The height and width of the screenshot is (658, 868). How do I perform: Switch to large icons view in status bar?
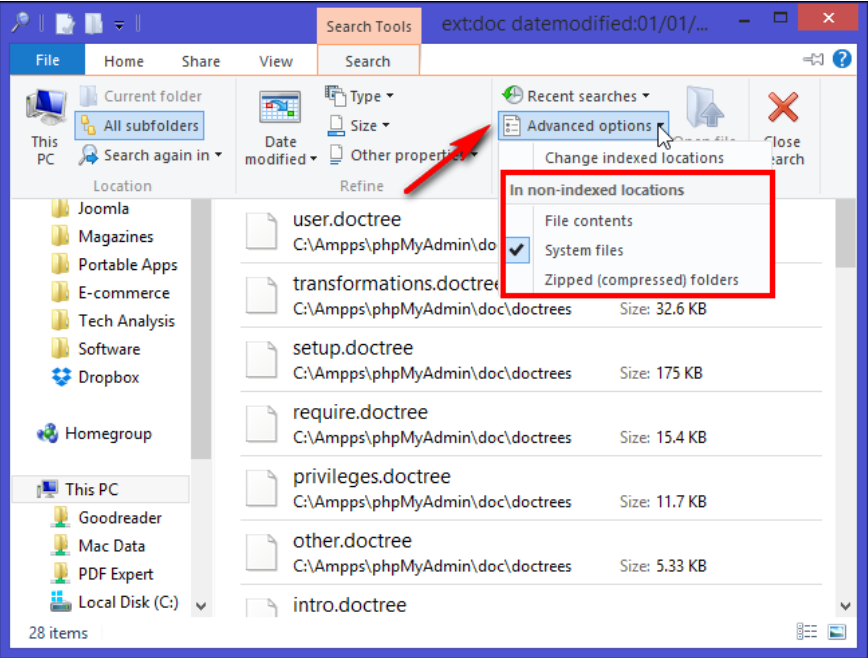tap(837, 631)
